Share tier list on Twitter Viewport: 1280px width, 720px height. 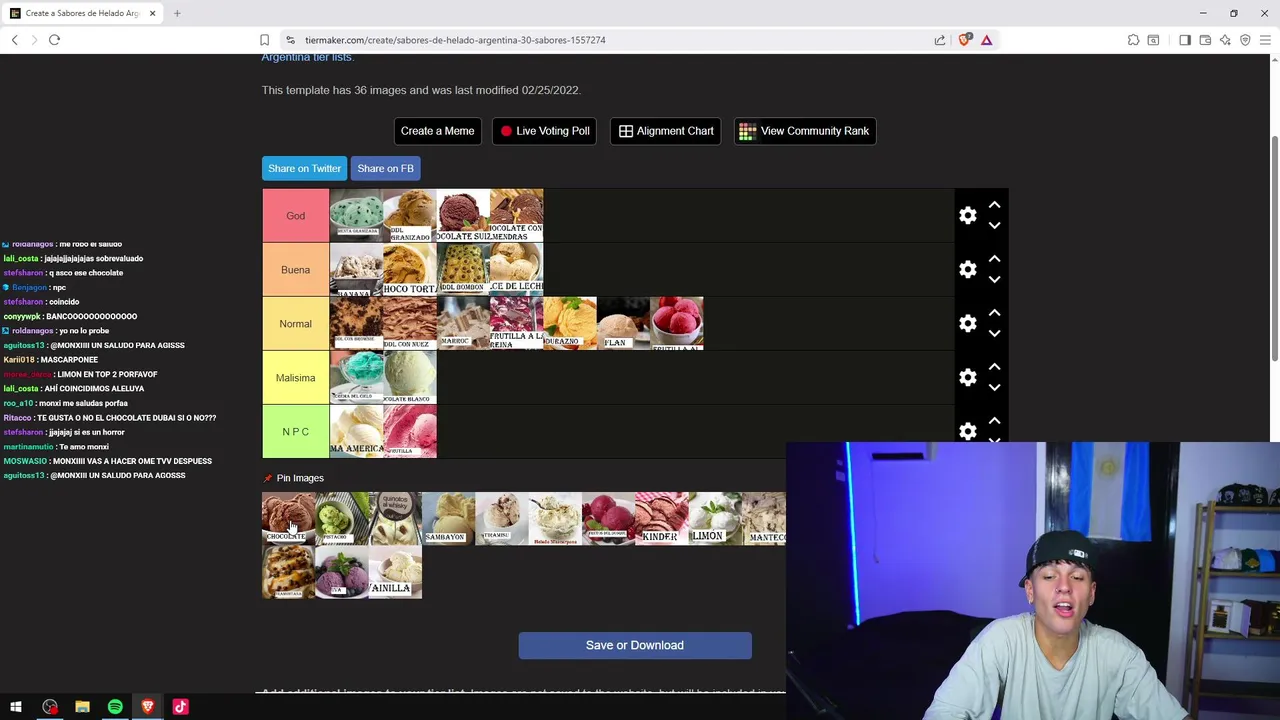304,168
